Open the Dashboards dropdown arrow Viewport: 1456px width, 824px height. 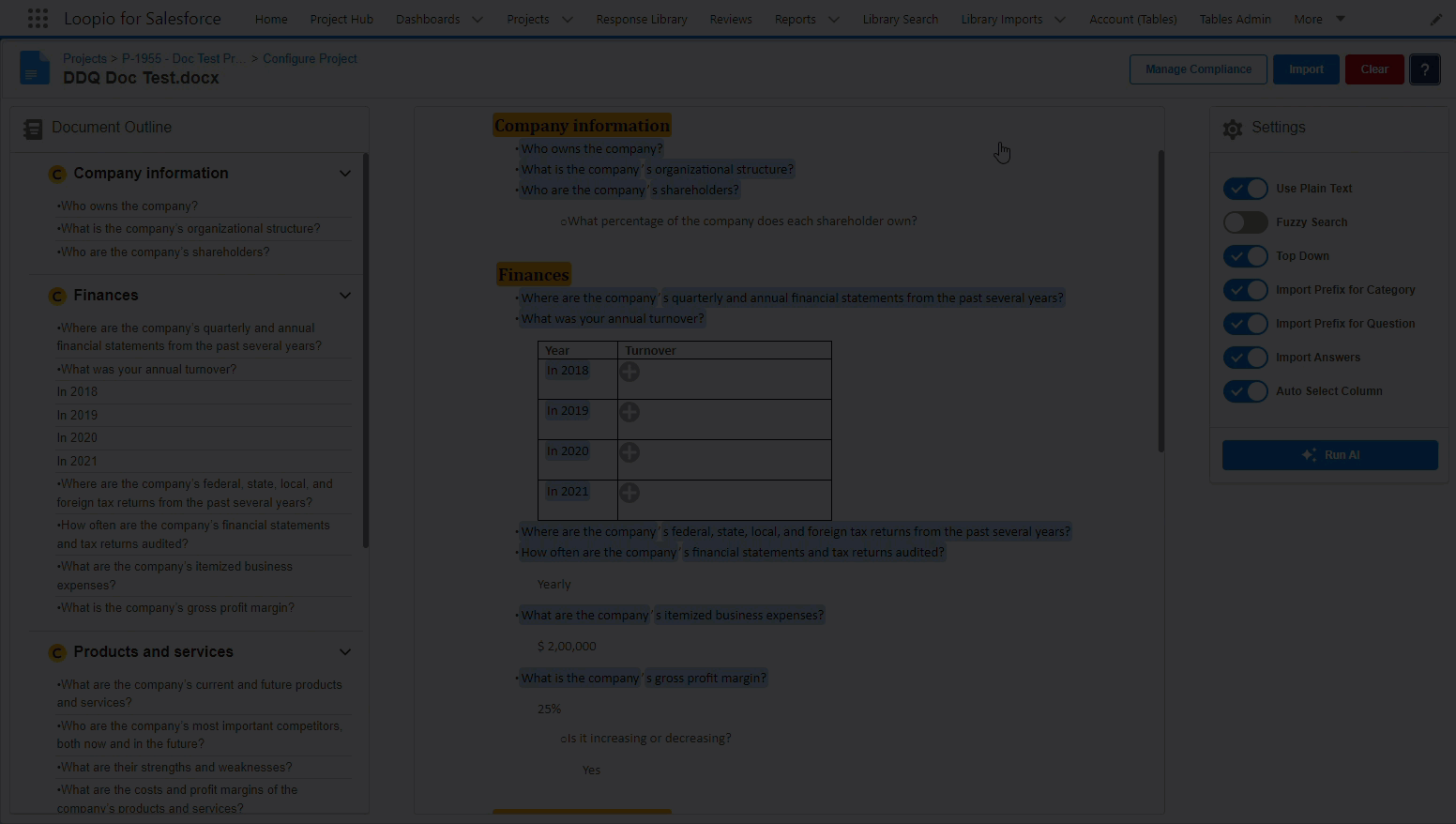pos(477,19)
